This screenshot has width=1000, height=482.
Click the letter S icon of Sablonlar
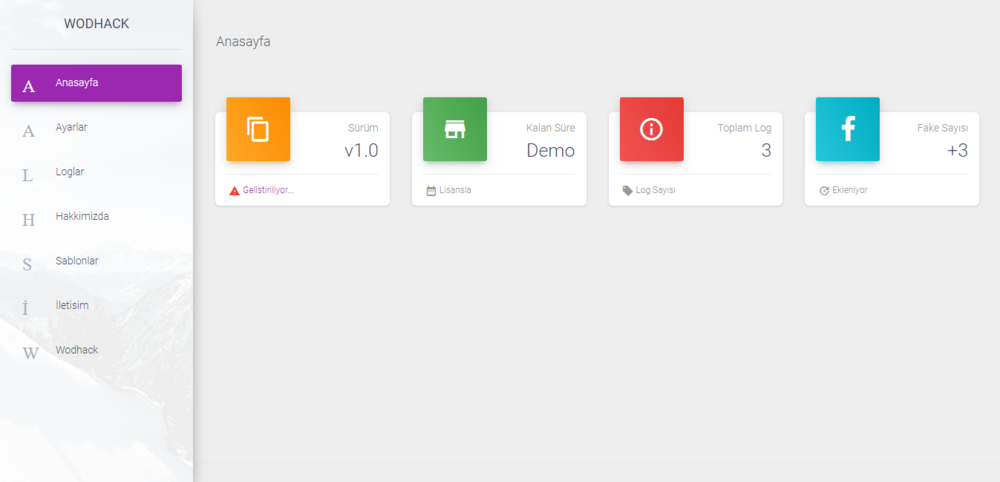(x=27, y=265)
